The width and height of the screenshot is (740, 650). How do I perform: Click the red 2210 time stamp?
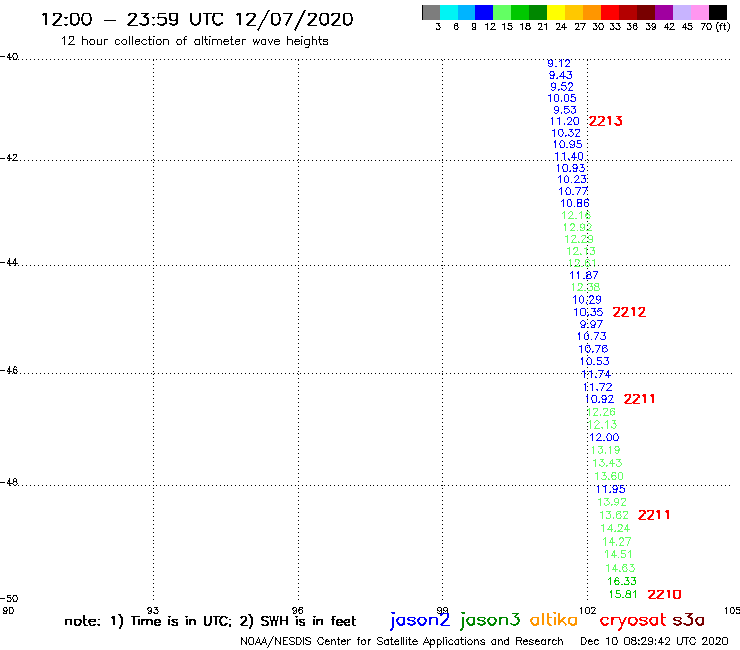point(664,594)
